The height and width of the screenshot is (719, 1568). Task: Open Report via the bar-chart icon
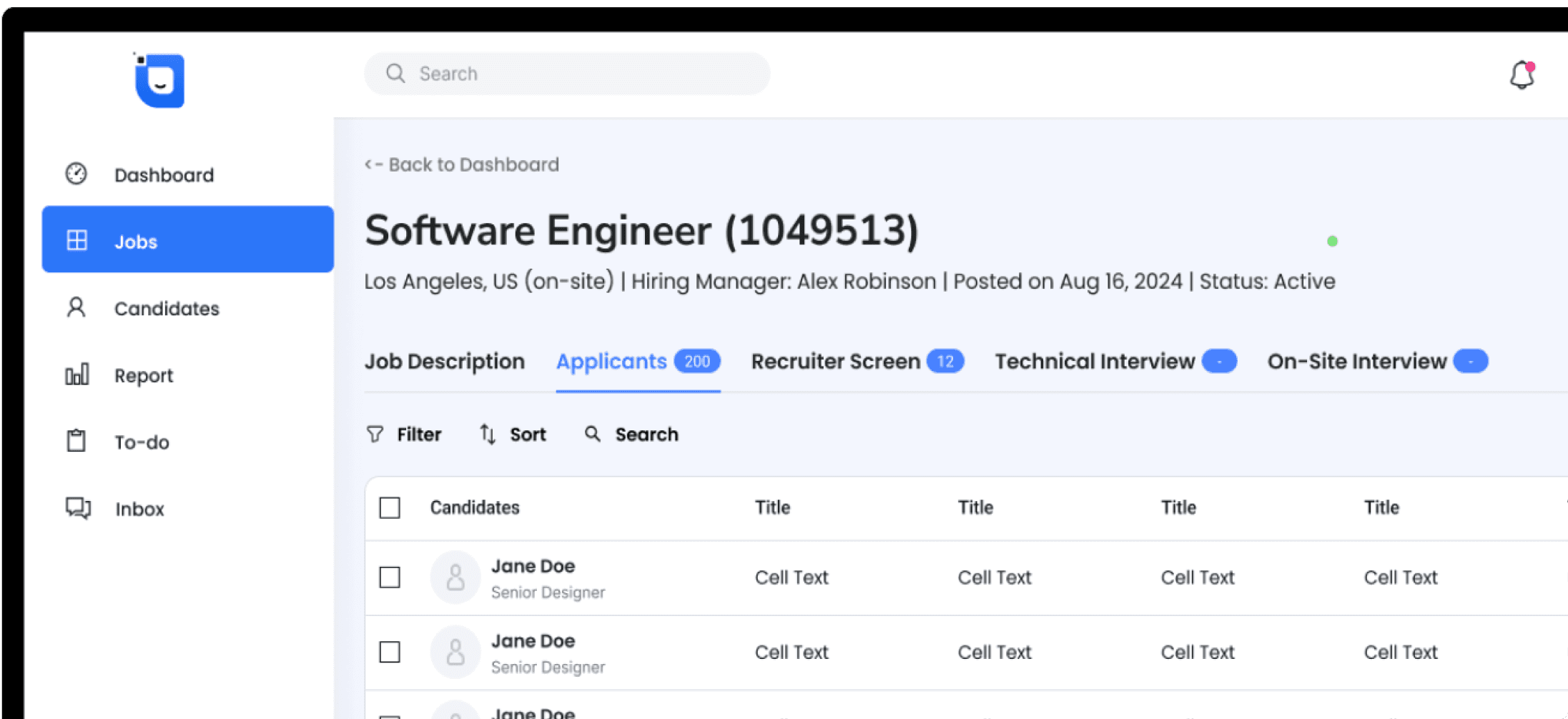point(76,374)
